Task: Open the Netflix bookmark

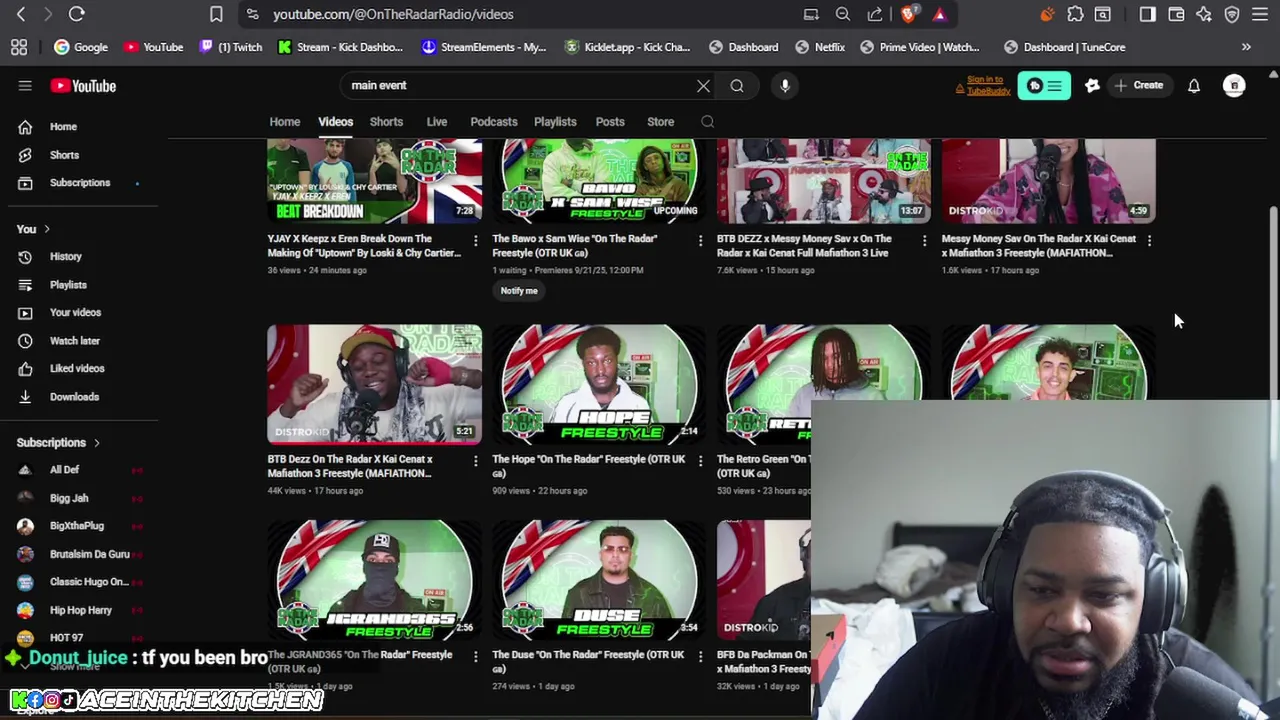Action: [819, 47]
